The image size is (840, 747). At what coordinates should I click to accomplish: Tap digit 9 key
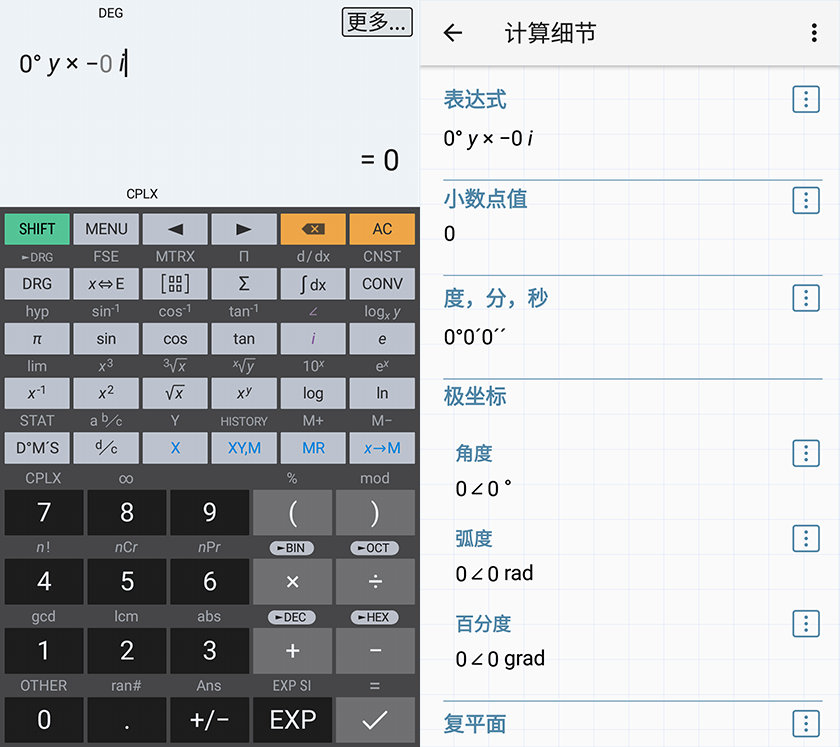[x=209, y=512]
